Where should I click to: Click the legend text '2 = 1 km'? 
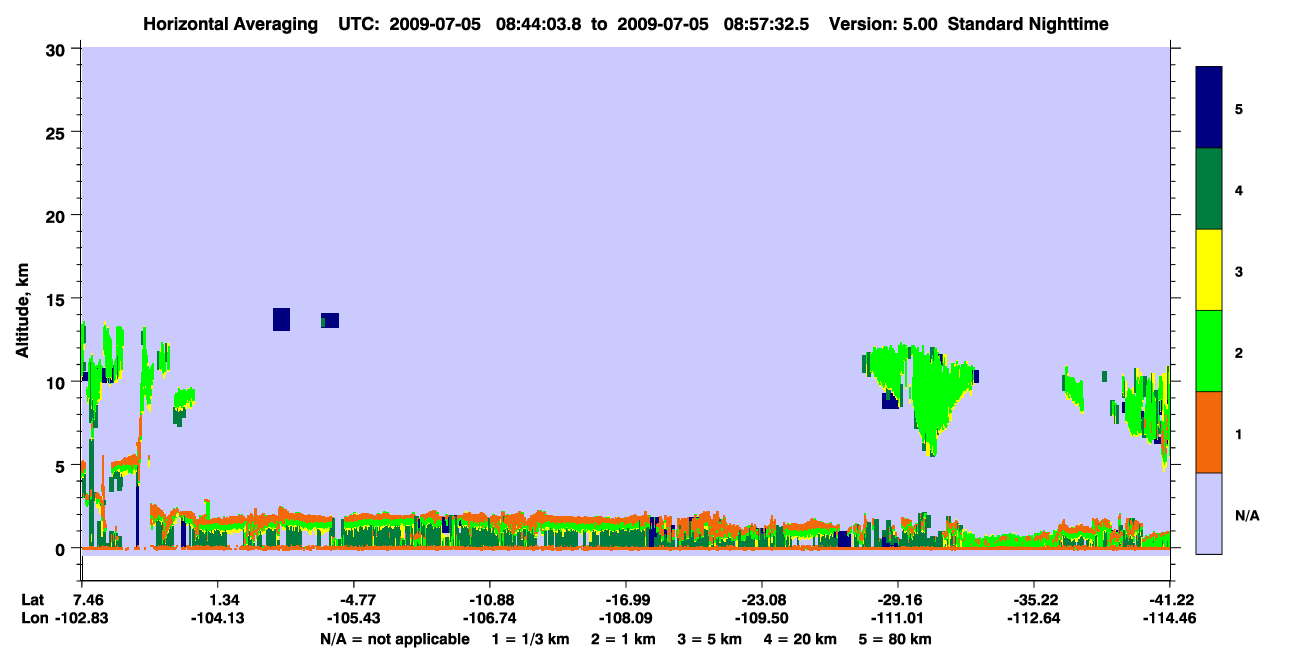[623, 639]
